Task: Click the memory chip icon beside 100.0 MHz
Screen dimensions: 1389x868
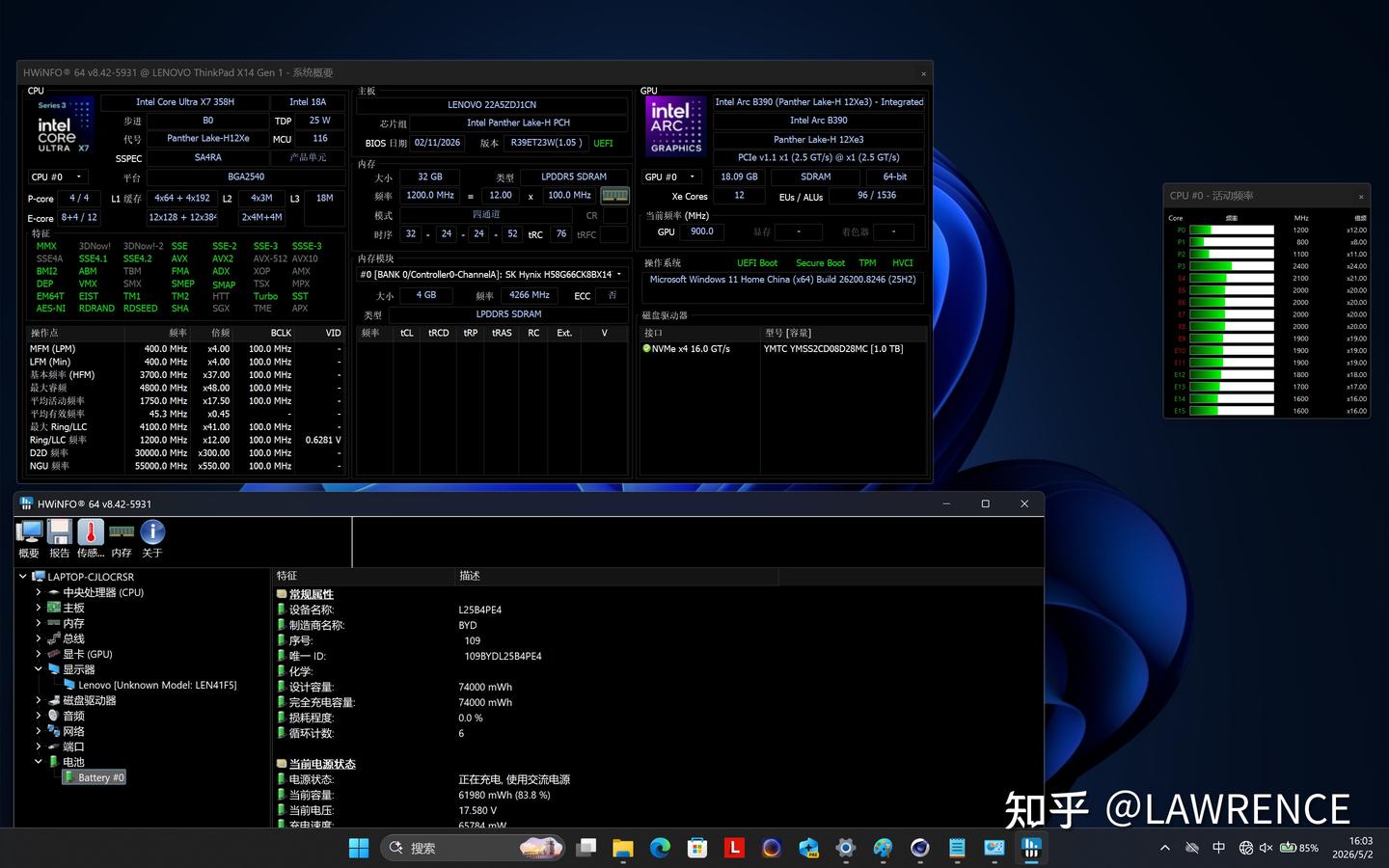Action: coord(614,195)
